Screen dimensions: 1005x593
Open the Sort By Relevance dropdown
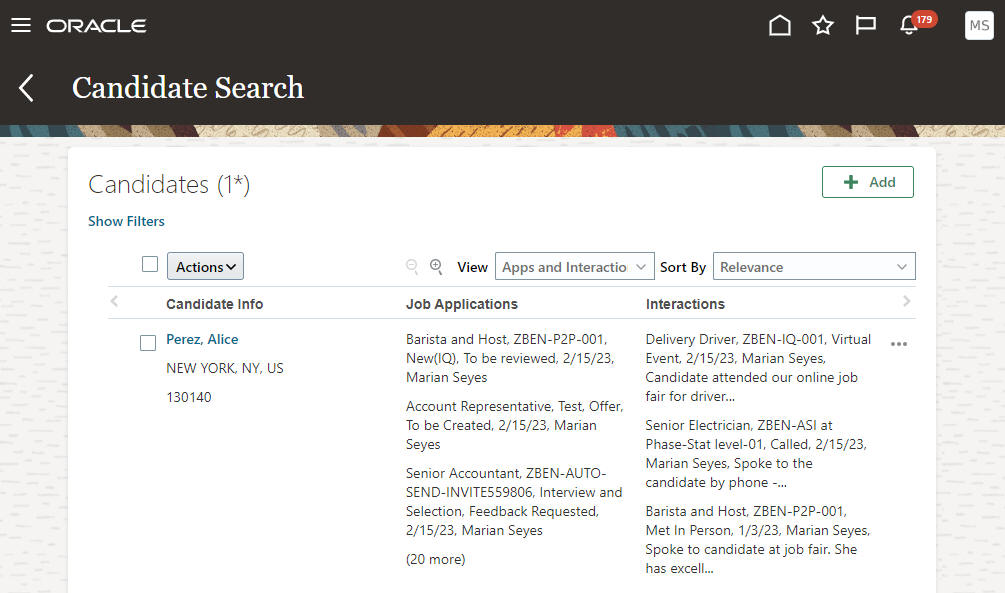coord(814,267)
